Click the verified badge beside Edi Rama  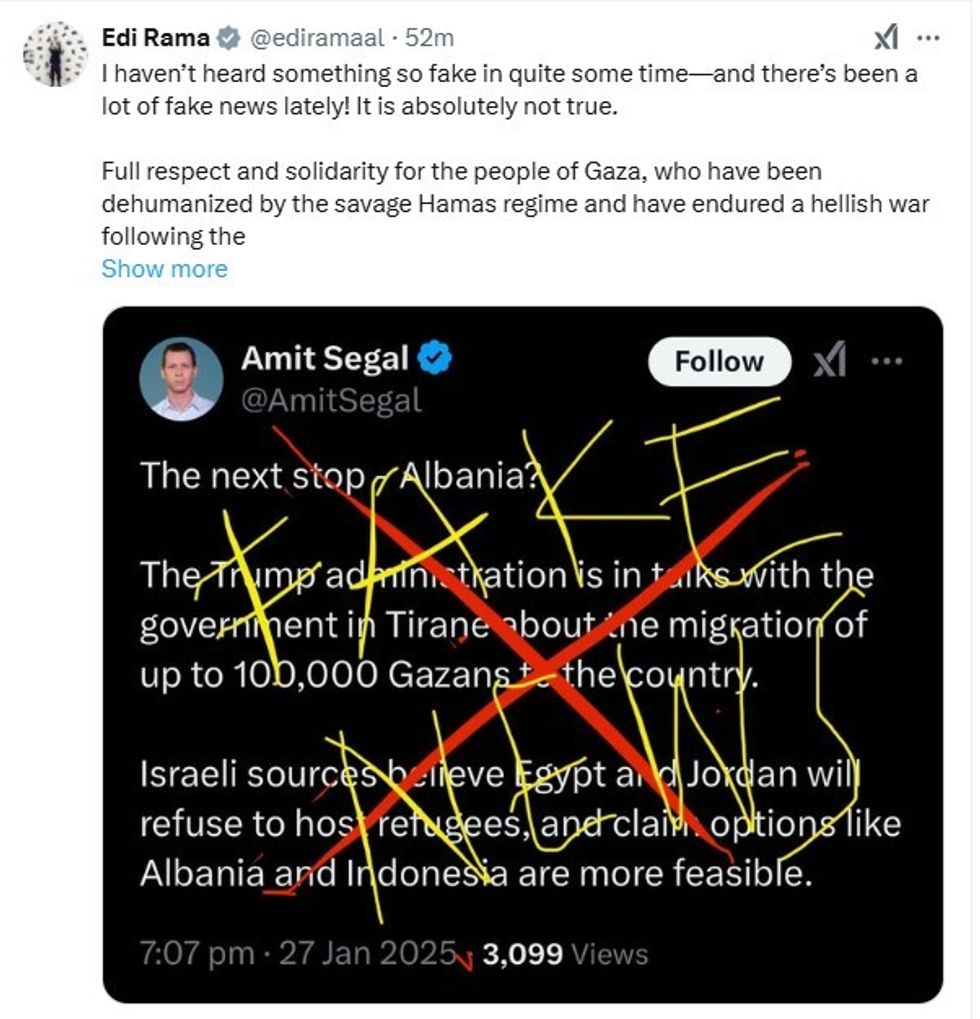[228, 38]
